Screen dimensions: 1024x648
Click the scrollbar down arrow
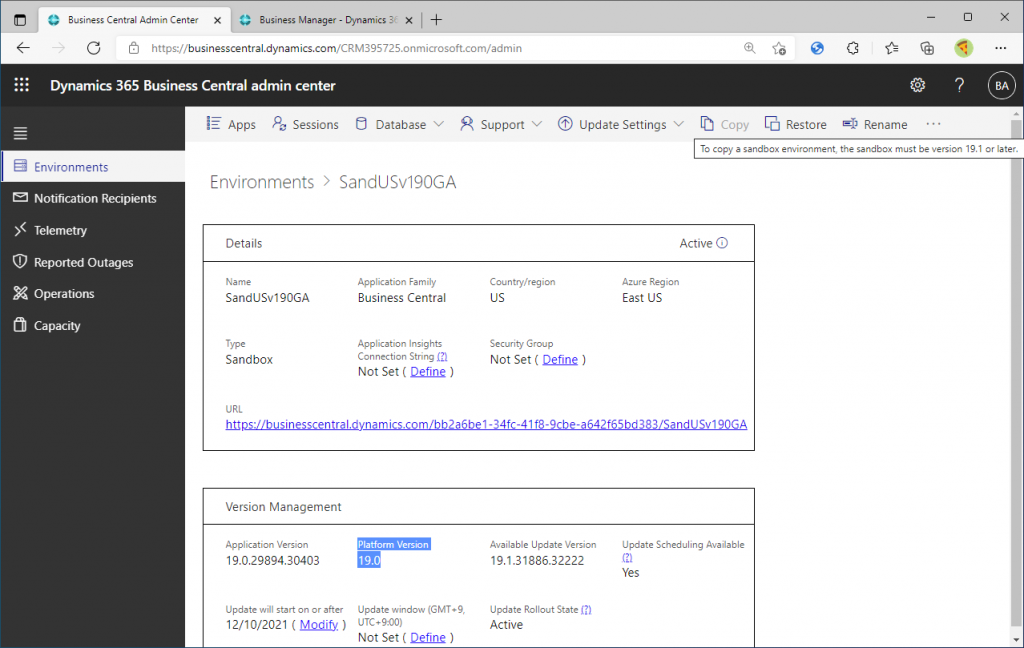(1016, 640)
